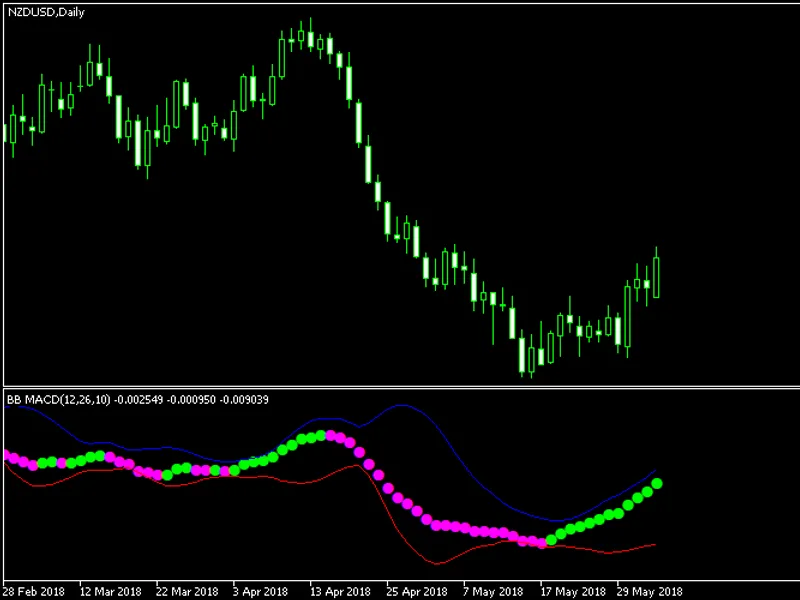Click the 7 May 2018 date label
Viewport: 800px width, 600px height.
pos(493,592)
